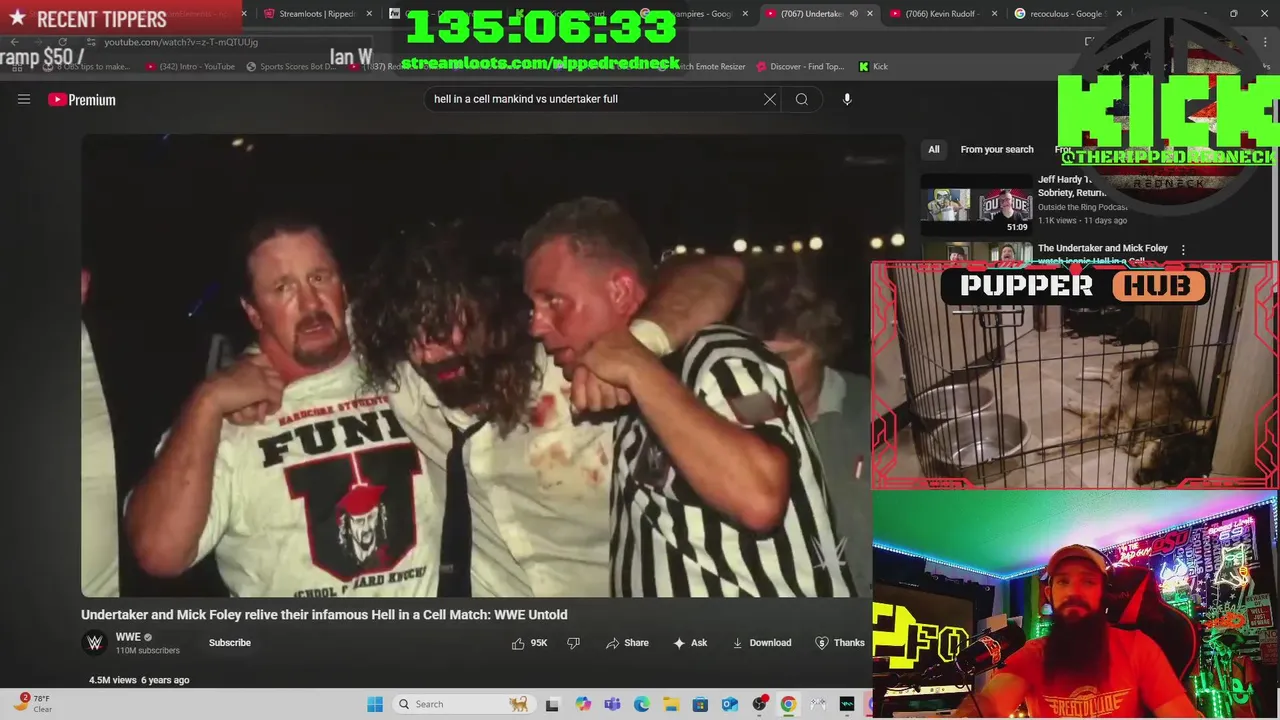This screenshot has height=720, width=1280.
Task: Subscribe to the WWE channel
Action: click(230, 643)
